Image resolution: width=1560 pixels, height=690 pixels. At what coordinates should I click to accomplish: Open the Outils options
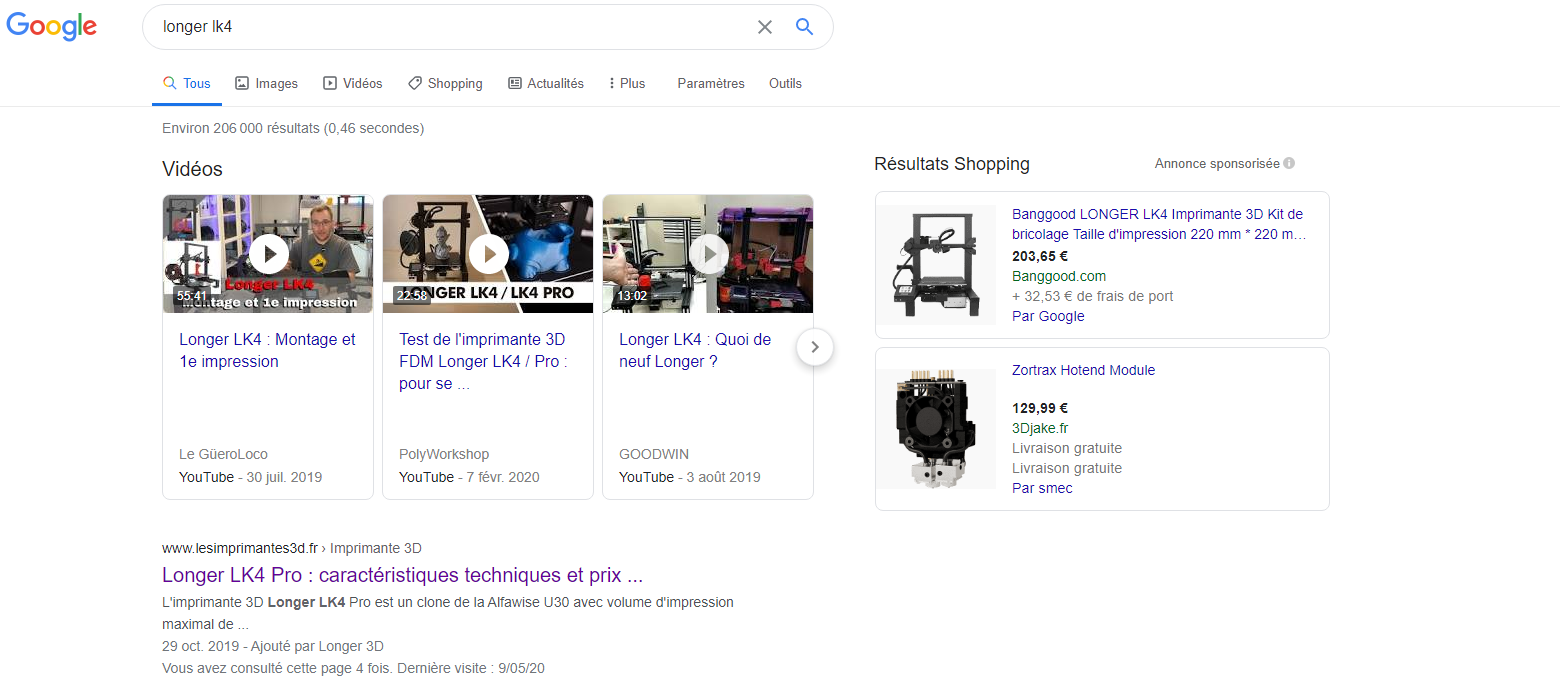click(785, 84)
